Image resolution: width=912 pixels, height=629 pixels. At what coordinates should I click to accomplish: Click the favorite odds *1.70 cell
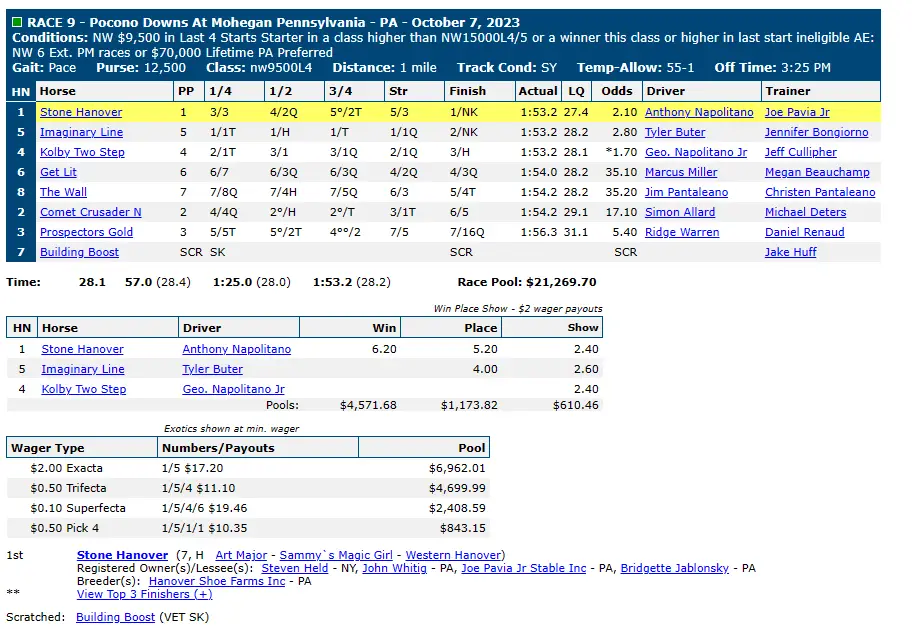pos(621,152)
